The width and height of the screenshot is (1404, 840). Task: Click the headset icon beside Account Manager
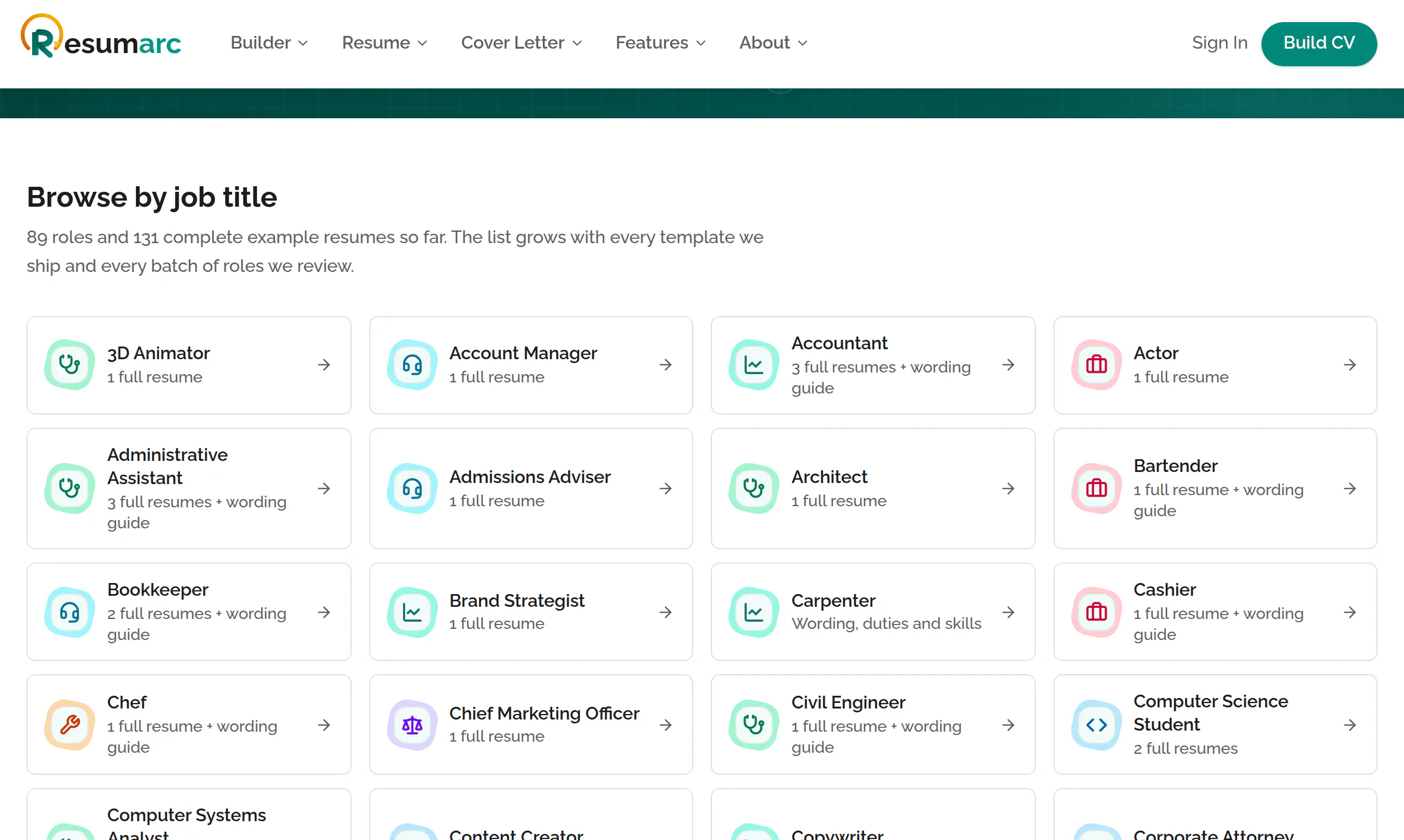pos(412,365)
